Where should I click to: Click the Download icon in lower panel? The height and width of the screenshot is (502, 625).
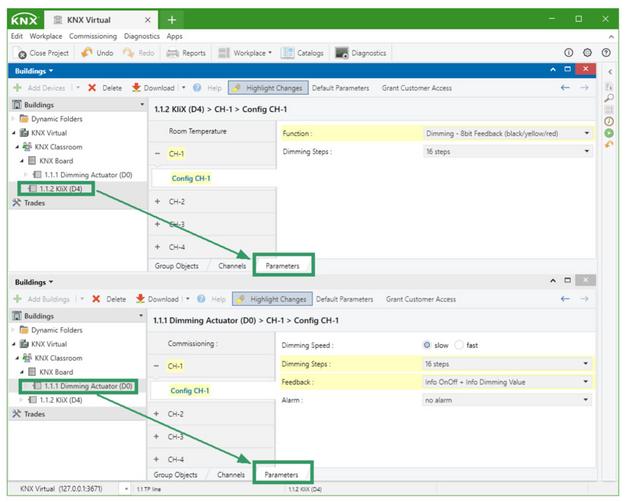click(x=139, y=299)
